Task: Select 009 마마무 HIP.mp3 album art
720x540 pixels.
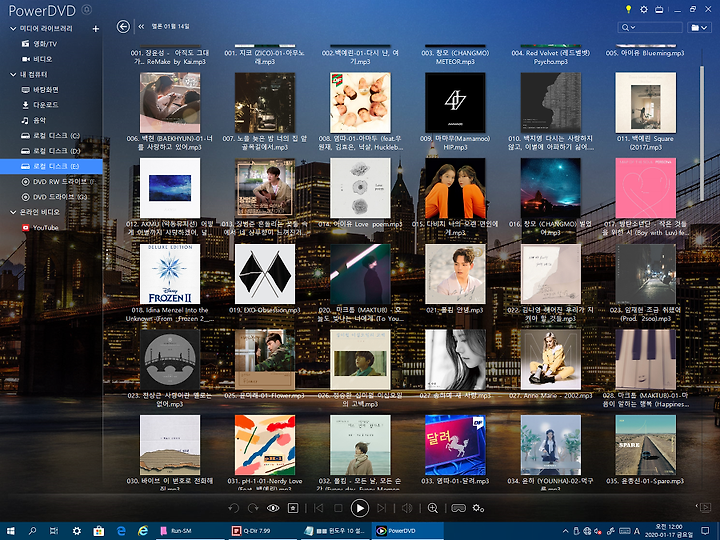Action: click(455, 103)
